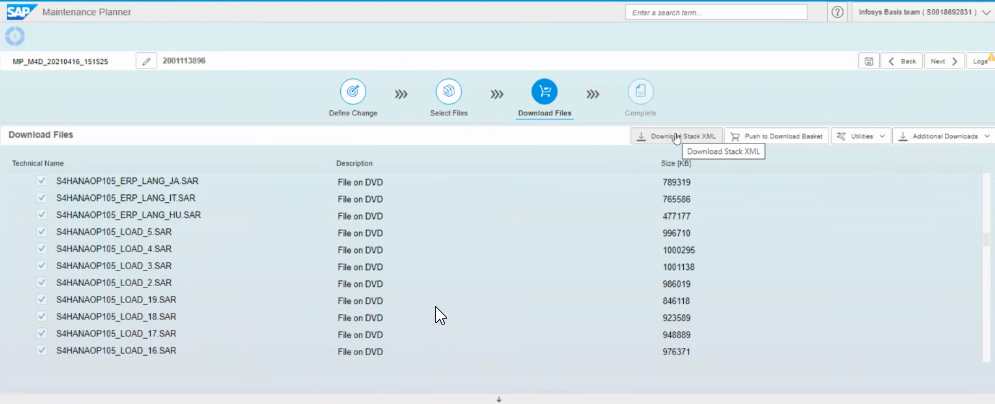Click file name S4HANAOP105_ERP_LANG_JA.SAR

click(x=127, y=181)
